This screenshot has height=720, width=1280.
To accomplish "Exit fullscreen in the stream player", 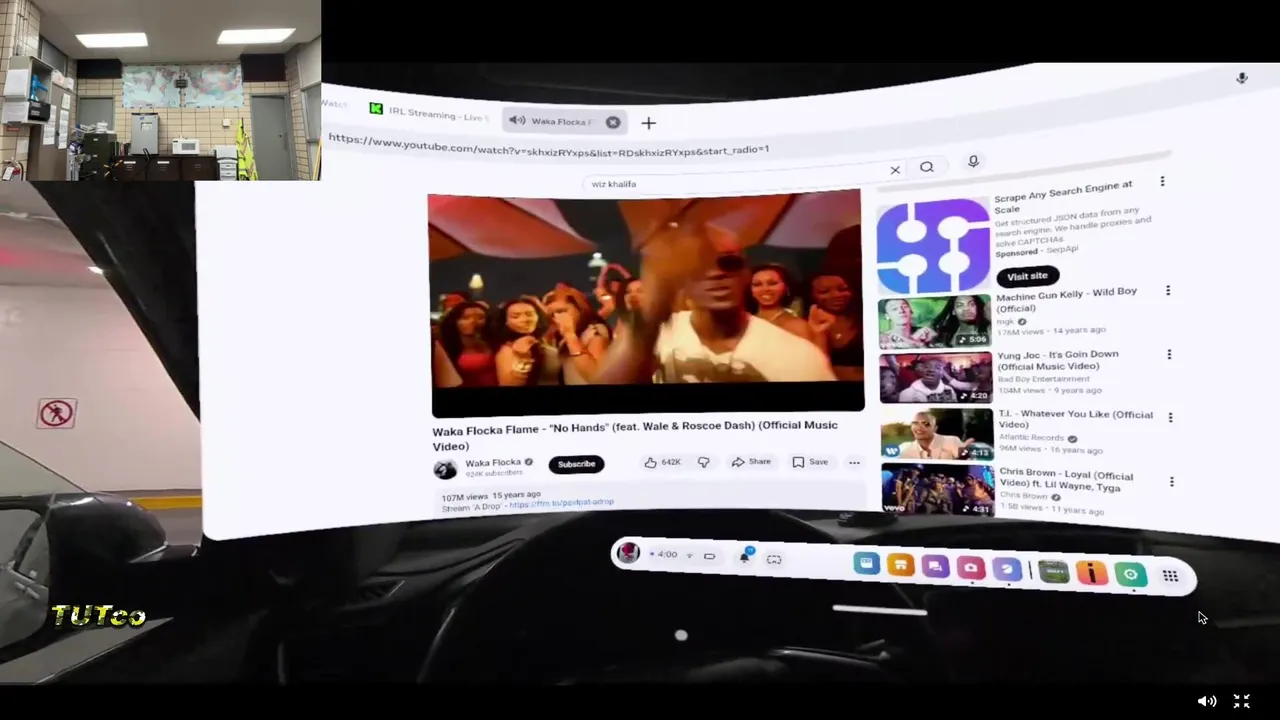I will (x=1242, y=701).
